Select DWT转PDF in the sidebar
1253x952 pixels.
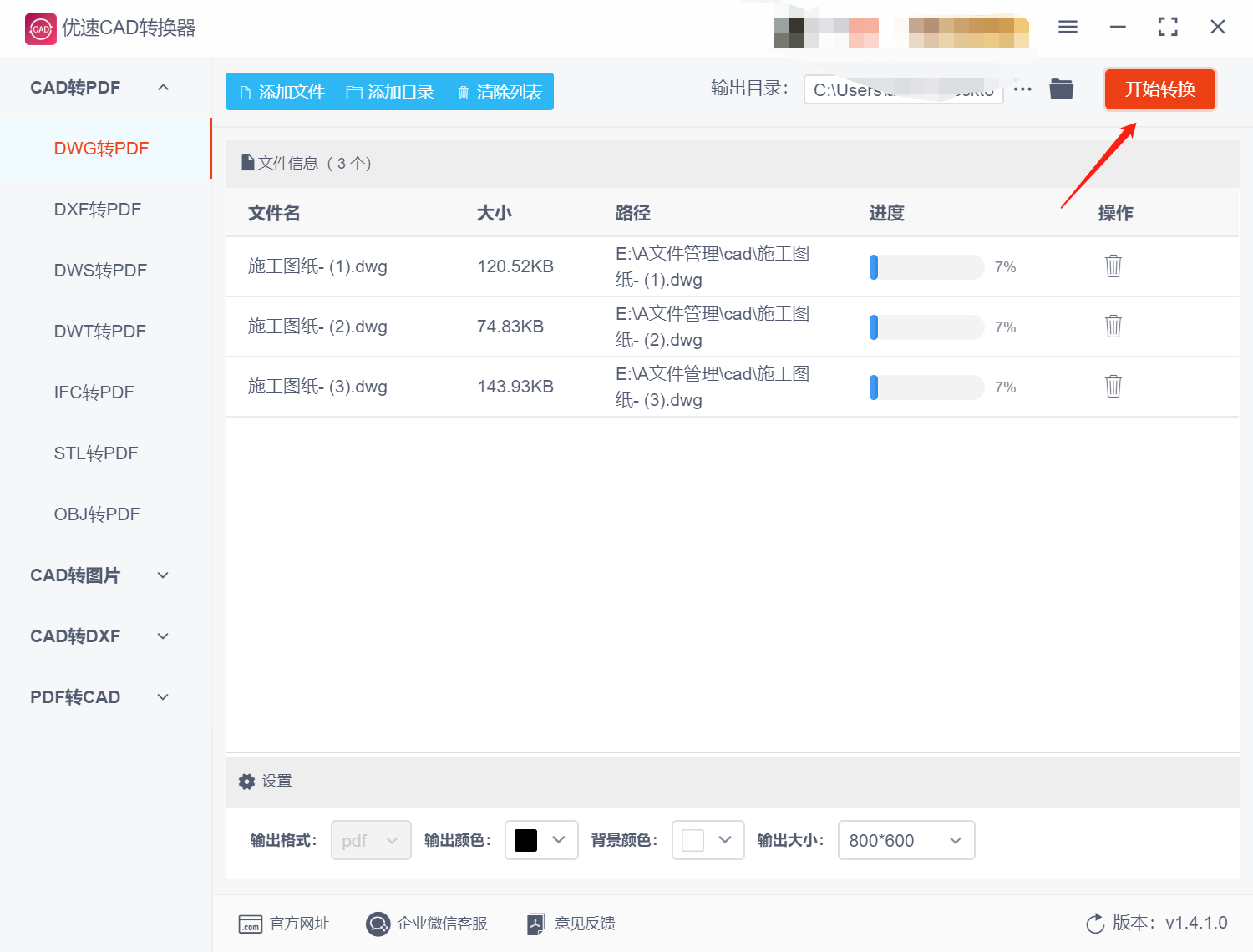point(100,332)
